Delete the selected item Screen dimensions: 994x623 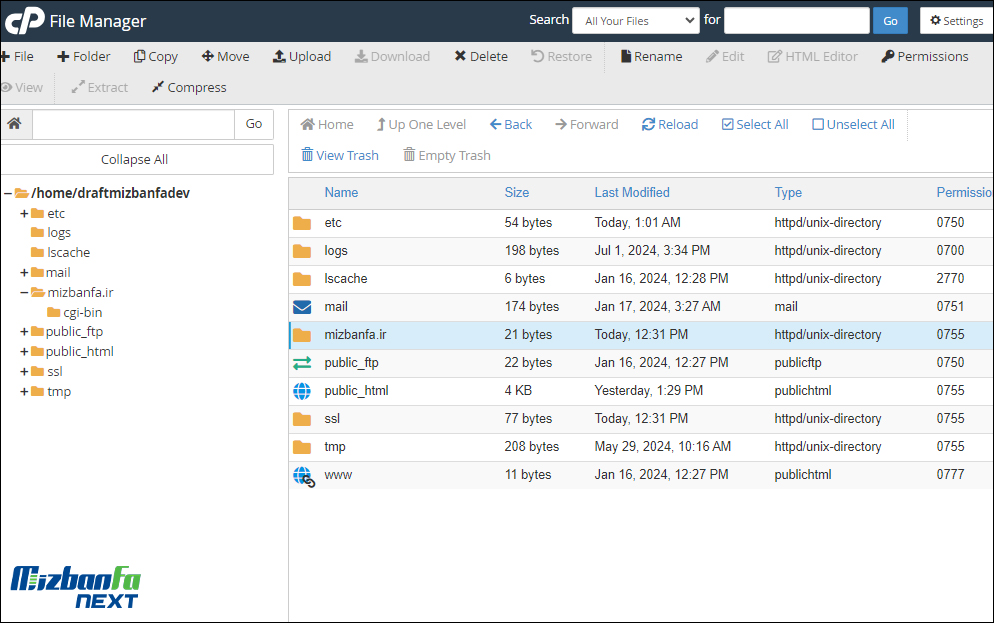481,56
